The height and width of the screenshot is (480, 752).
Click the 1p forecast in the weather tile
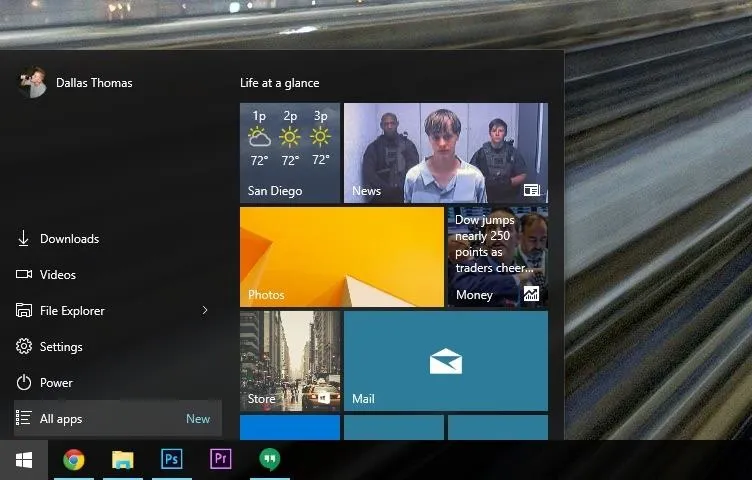pyautogui.click(x=259, y=139)
